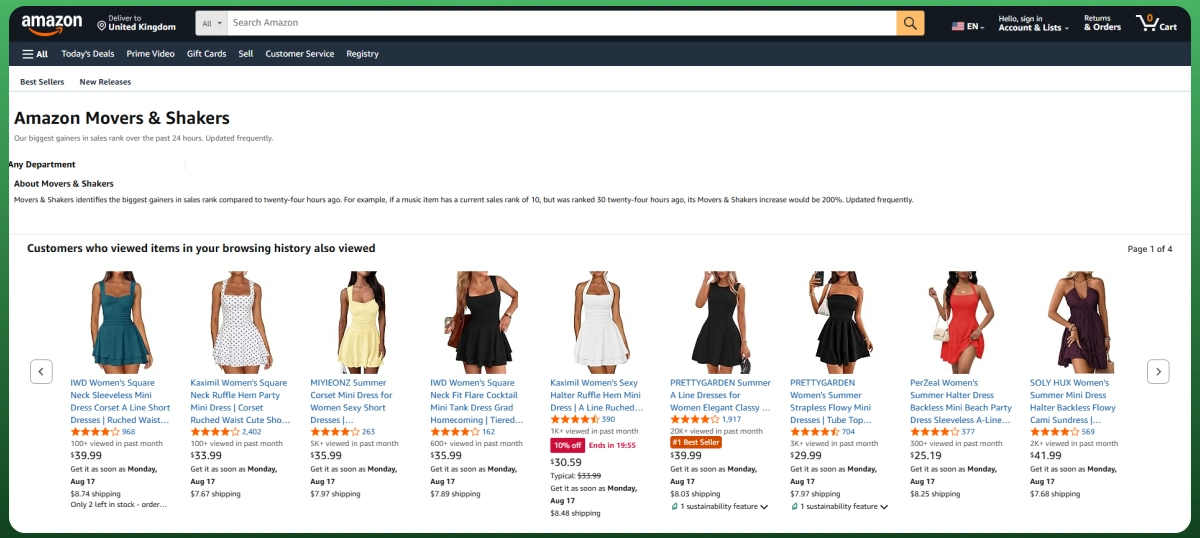This screenshot has height=538, width=1200.
Task: Click the teal dress thumbnail
Action: click(121, 320)
